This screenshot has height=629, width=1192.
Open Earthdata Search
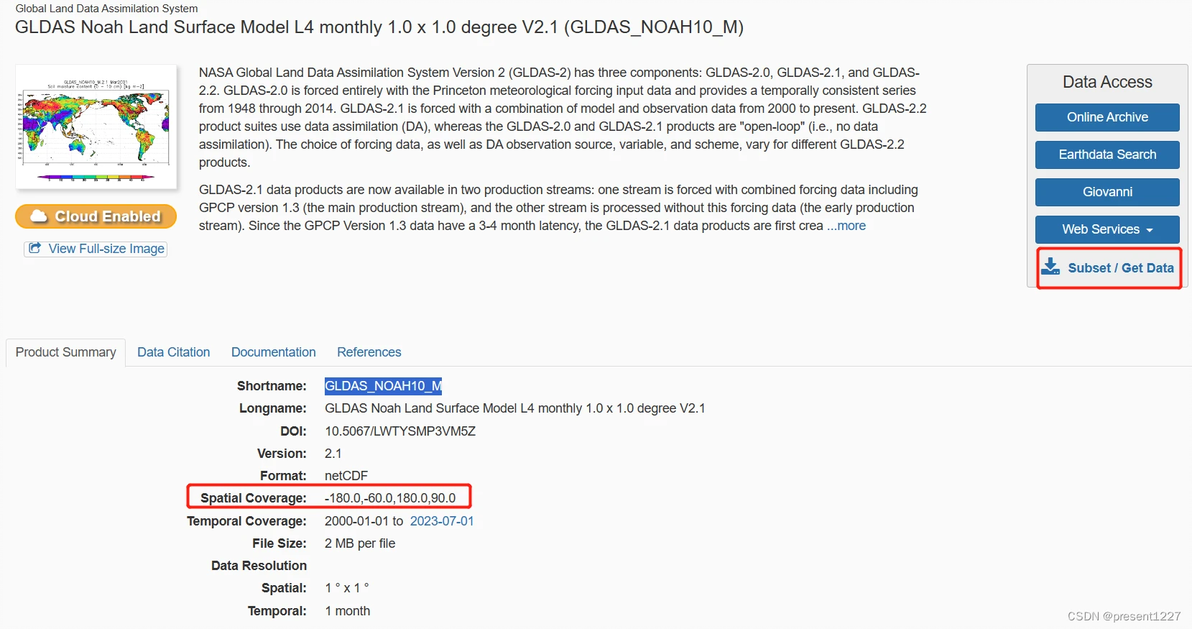[1107, 154]
